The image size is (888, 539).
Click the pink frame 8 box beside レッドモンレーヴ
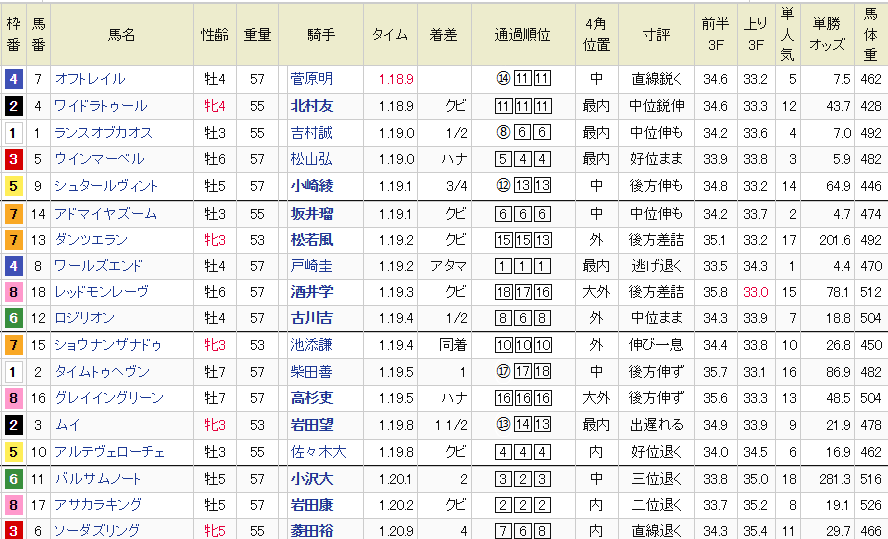13,292
